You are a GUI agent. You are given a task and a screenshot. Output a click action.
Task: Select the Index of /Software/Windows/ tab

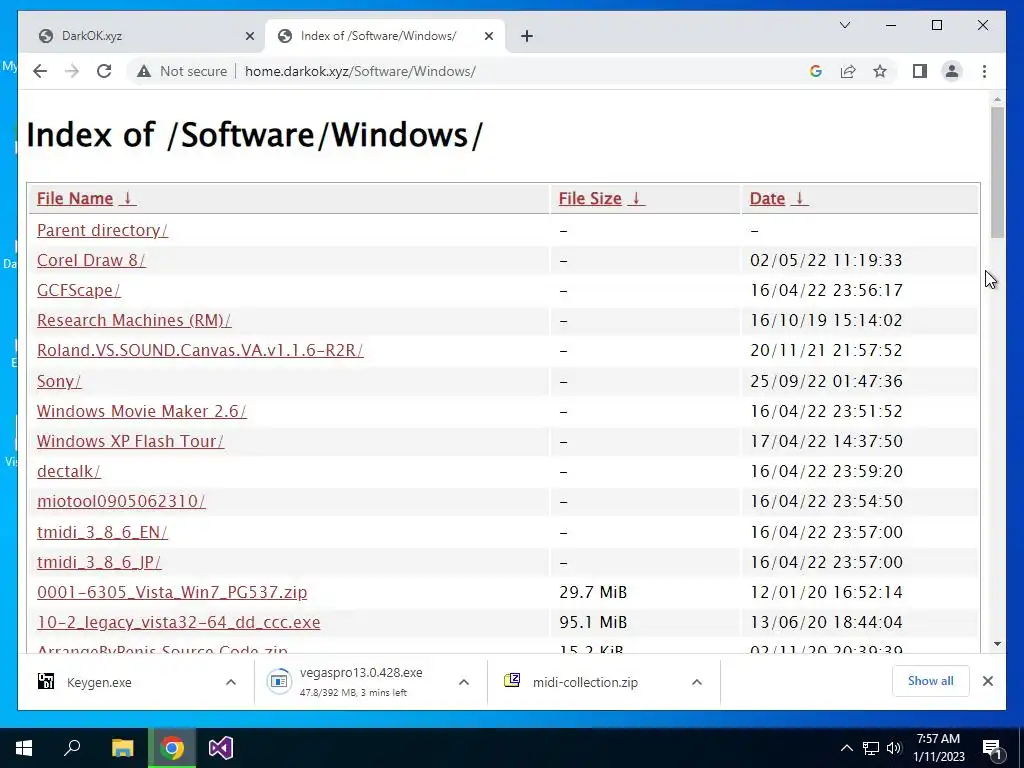[385, 36]
